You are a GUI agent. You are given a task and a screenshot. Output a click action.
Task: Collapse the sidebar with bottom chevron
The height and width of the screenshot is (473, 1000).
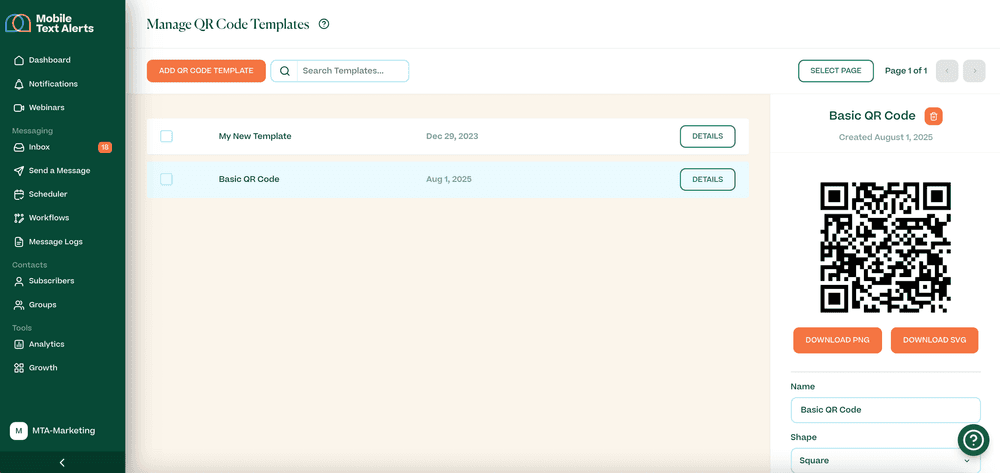coord(62,463)
